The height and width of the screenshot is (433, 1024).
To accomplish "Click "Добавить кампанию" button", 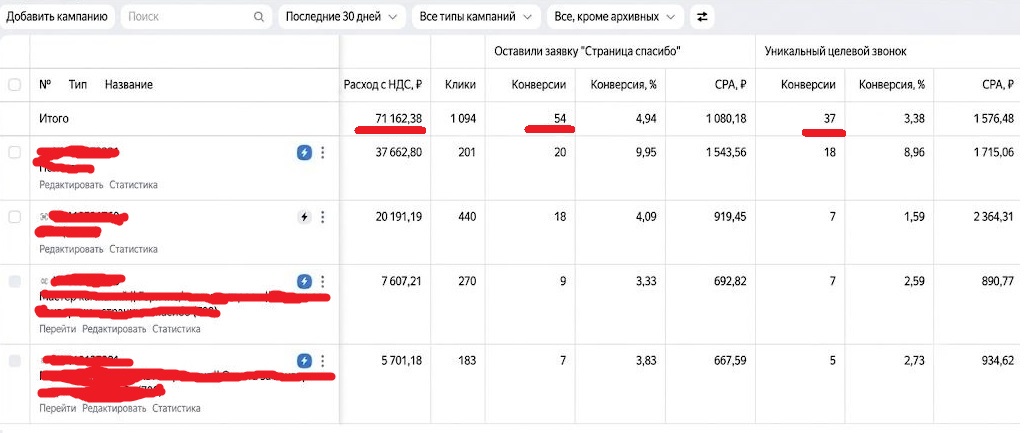I will 57,17.
